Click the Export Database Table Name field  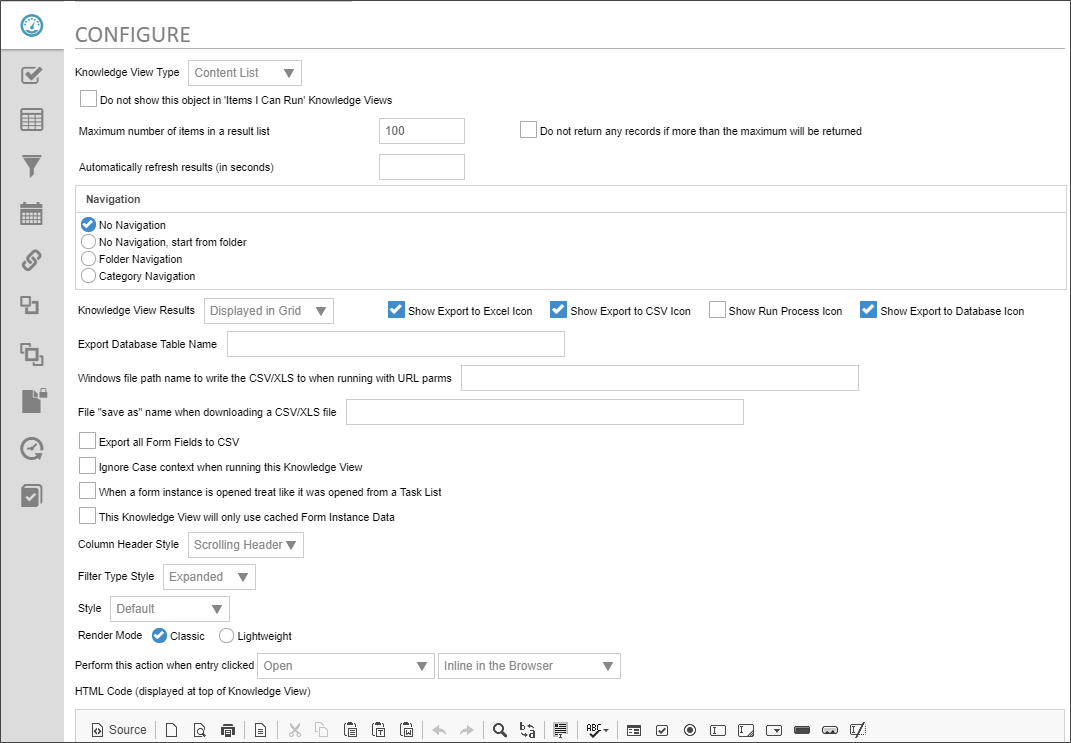396,344
